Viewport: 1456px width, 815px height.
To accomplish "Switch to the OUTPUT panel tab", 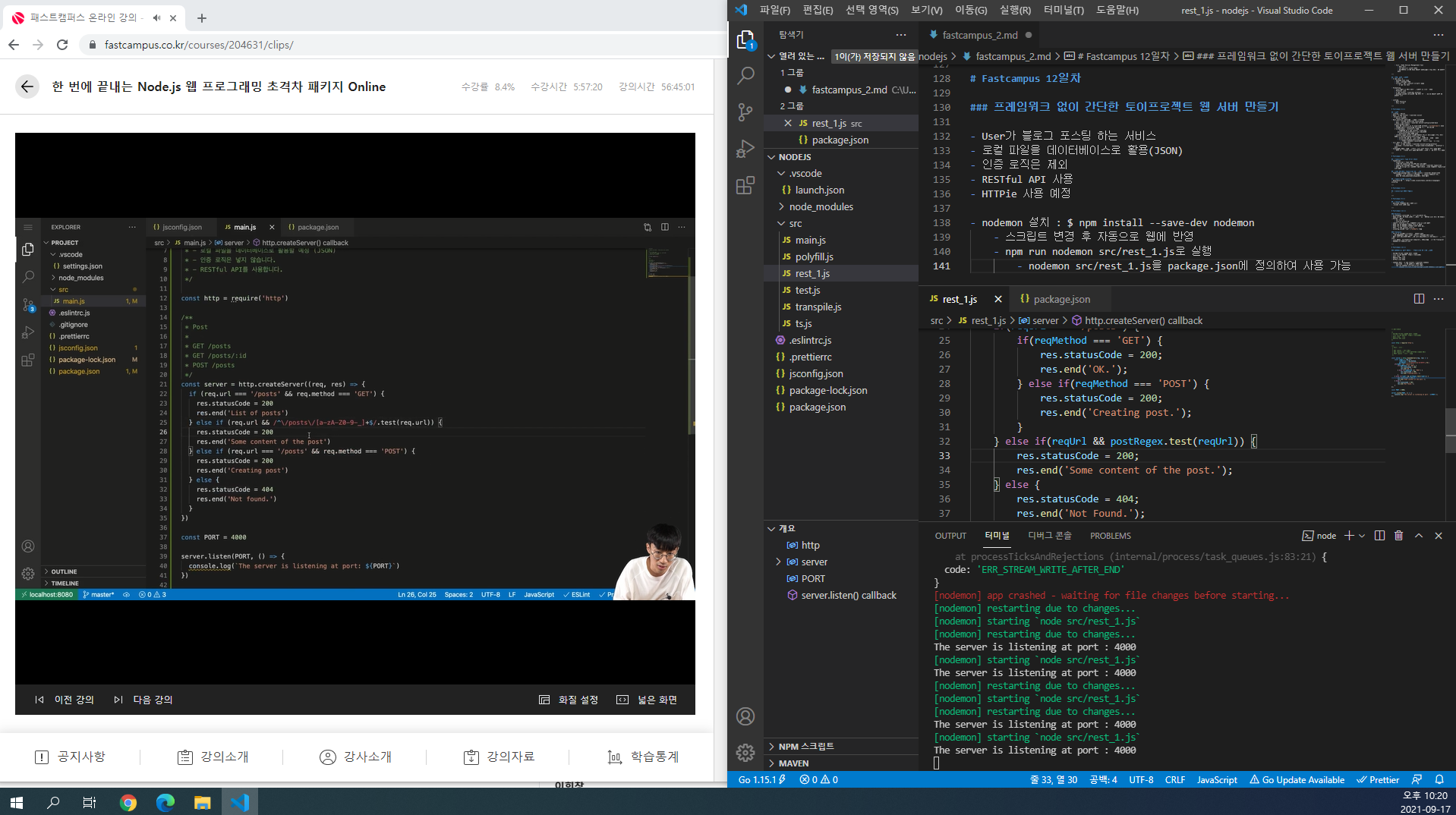I will (950, 536).
